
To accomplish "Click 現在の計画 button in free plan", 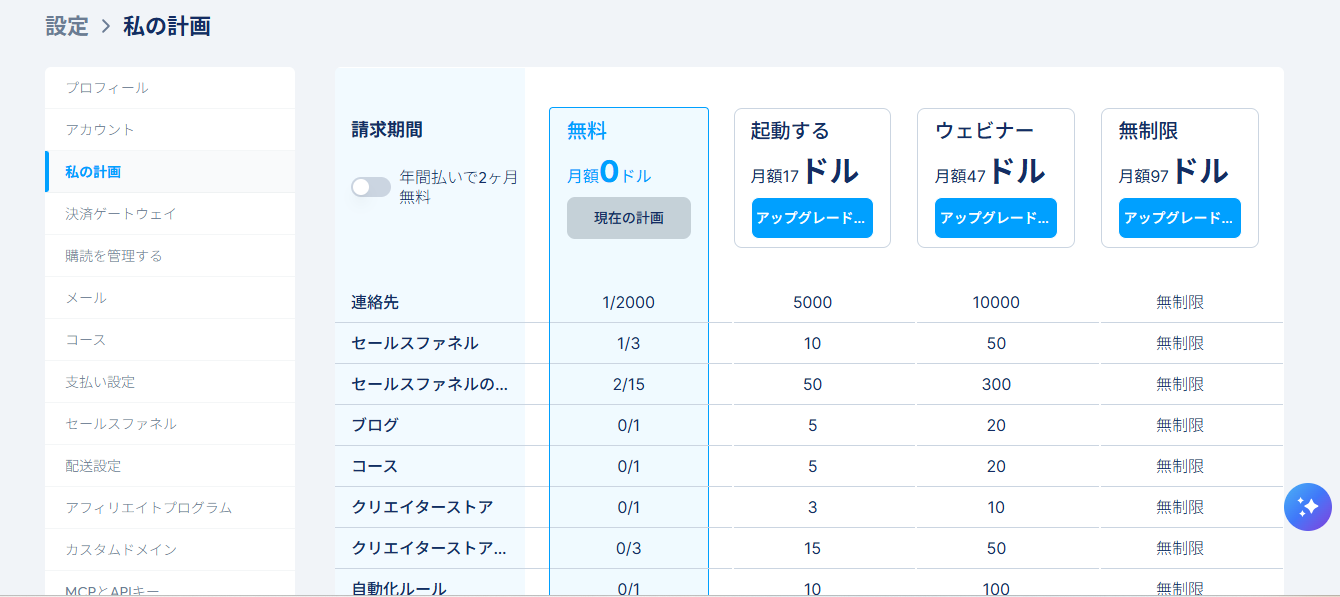I will point(629,218).
